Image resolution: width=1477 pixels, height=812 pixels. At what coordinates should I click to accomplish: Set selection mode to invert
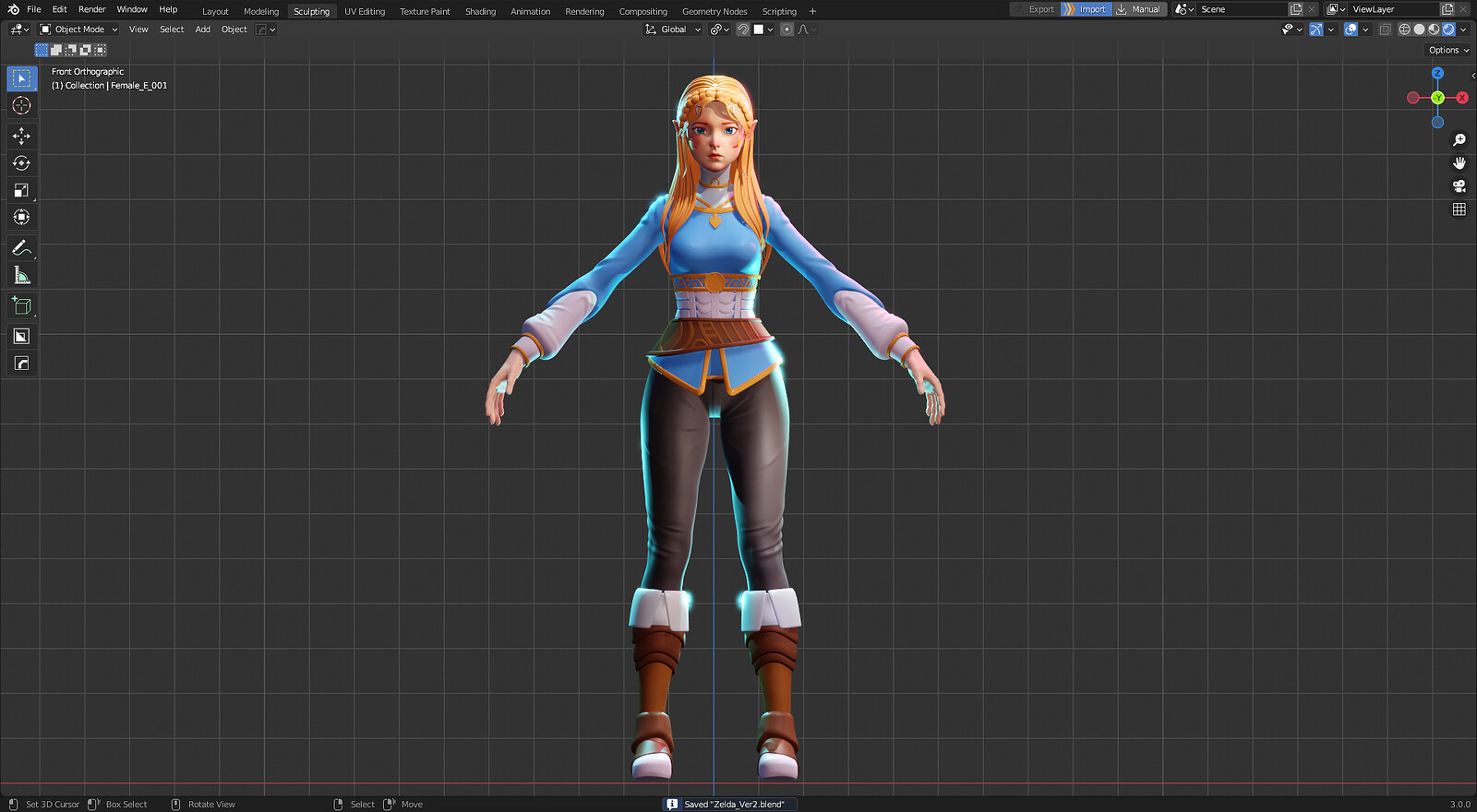[x=85, y=50]
